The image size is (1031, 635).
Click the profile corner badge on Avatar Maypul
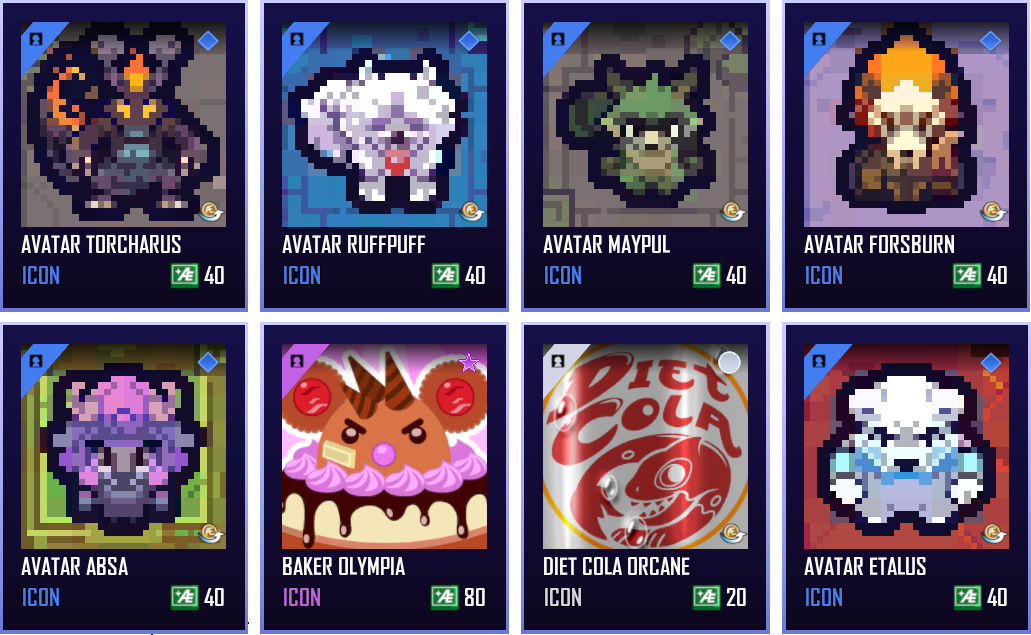558,39
